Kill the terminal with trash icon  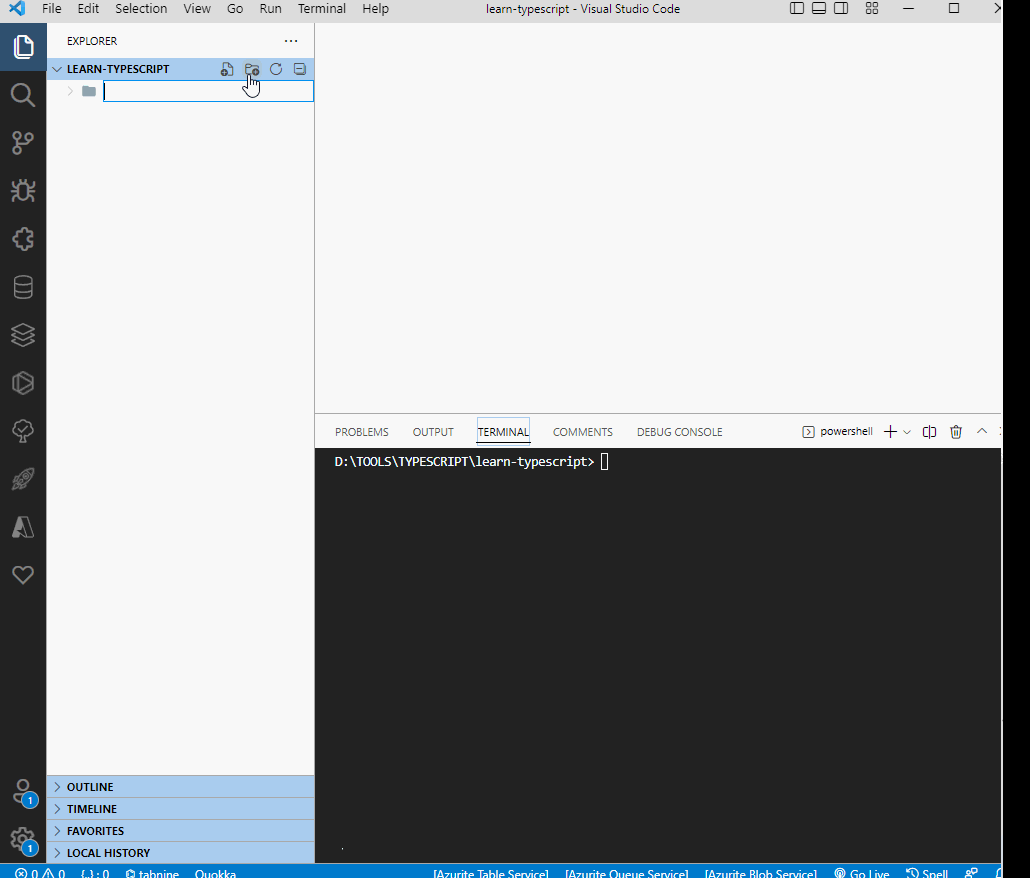tap(956, 432)
